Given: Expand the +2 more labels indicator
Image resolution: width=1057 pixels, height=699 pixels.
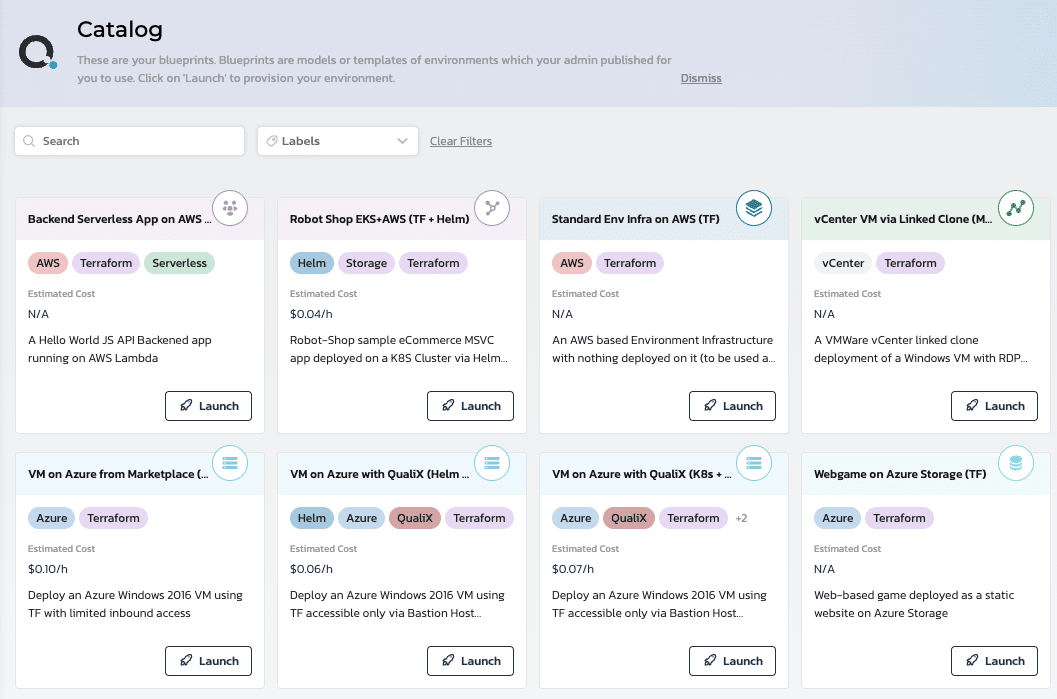Looking at the screenshot, I should (x=742, y=518).
